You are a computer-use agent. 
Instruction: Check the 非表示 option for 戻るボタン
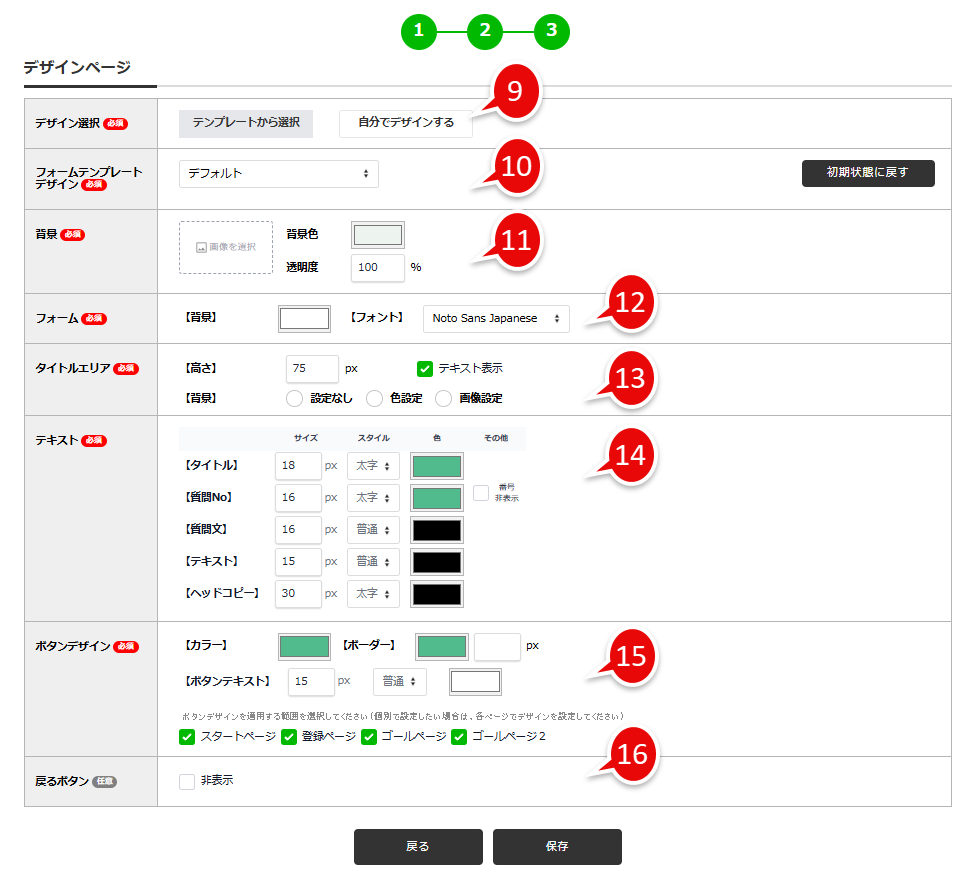[x=186, y=779]
